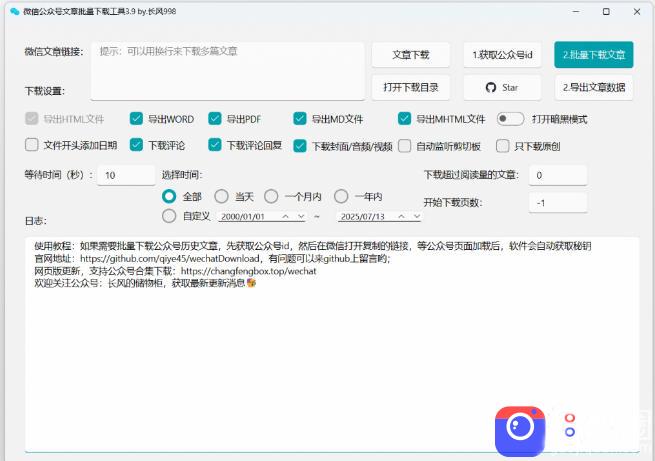The height and width of the screenshot is (461, 655).
Task: Uncheck the 下载评论 checkbox
Action: point(136,145)
